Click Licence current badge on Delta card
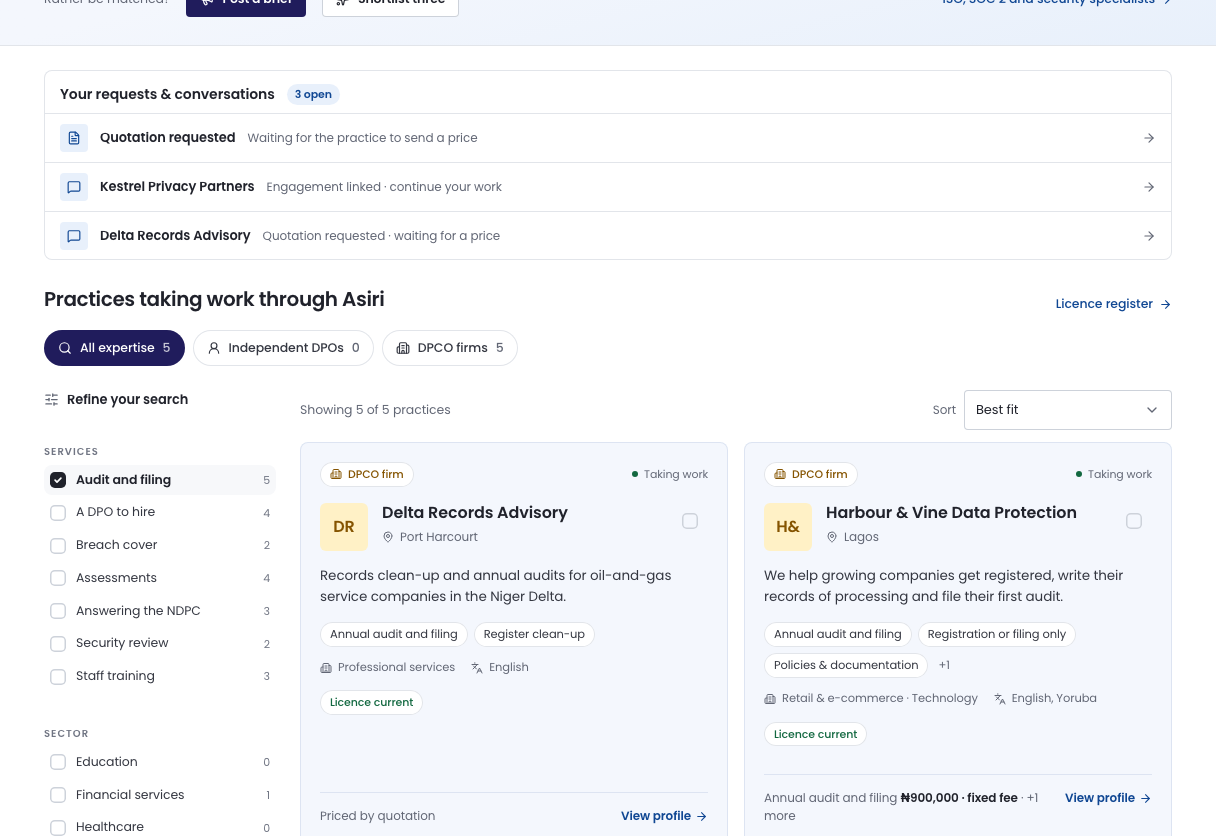1216x836 pixels. click(x=372, y=702)
